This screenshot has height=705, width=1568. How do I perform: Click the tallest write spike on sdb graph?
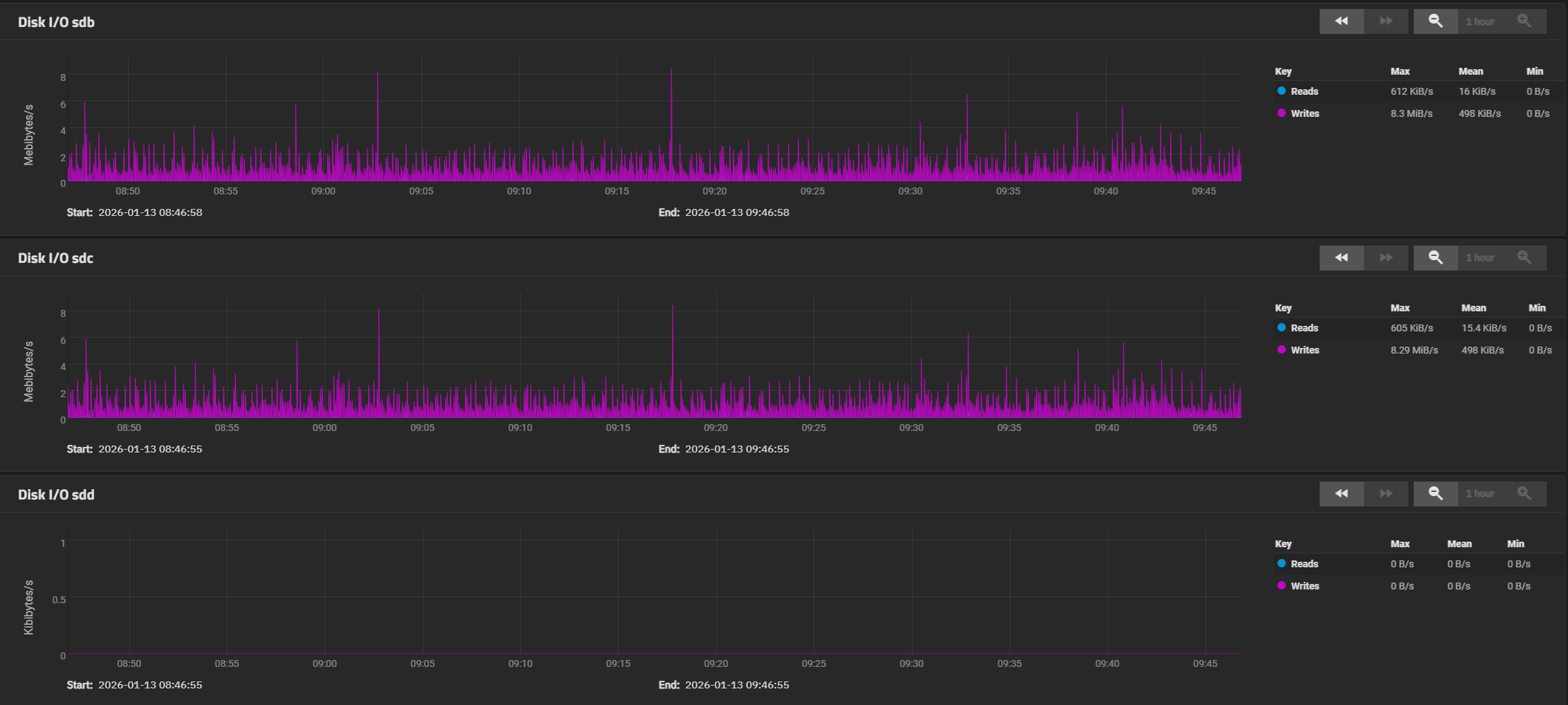671,71
